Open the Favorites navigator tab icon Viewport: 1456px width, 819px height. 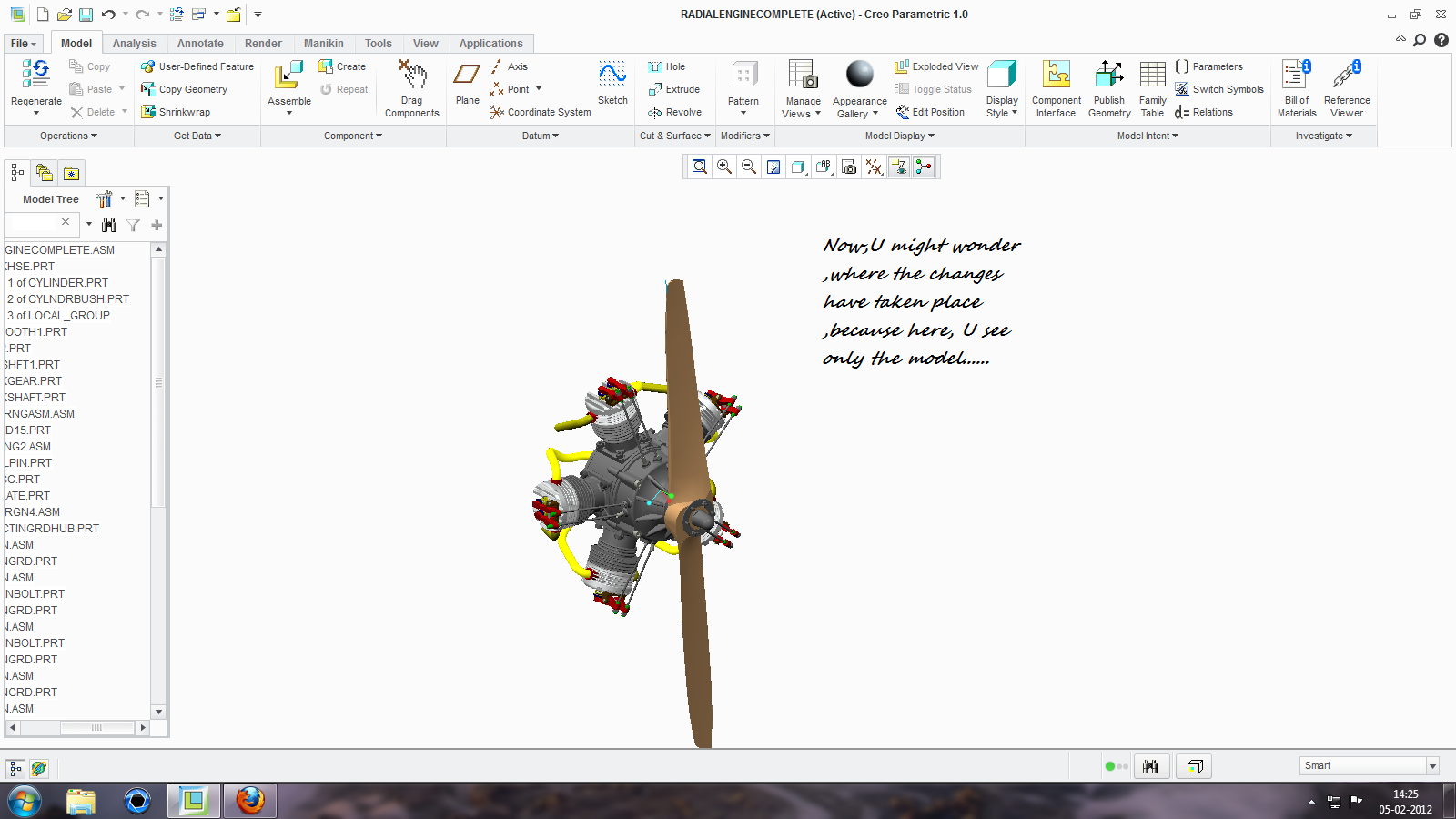tap(71, 173)
